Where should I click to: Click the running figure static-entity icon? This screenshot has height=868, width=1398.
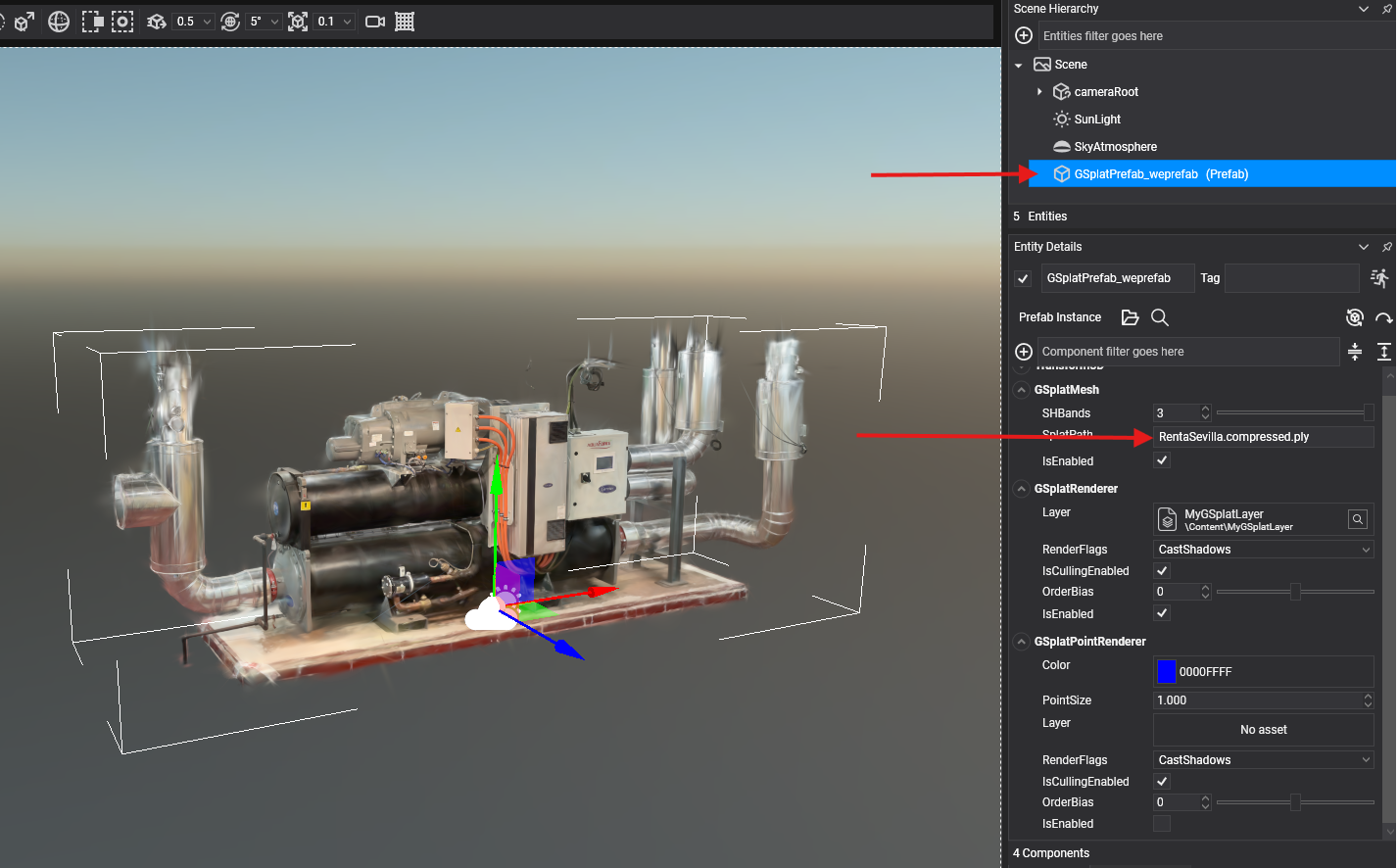pyautogui.click(x=1379, y=278)
